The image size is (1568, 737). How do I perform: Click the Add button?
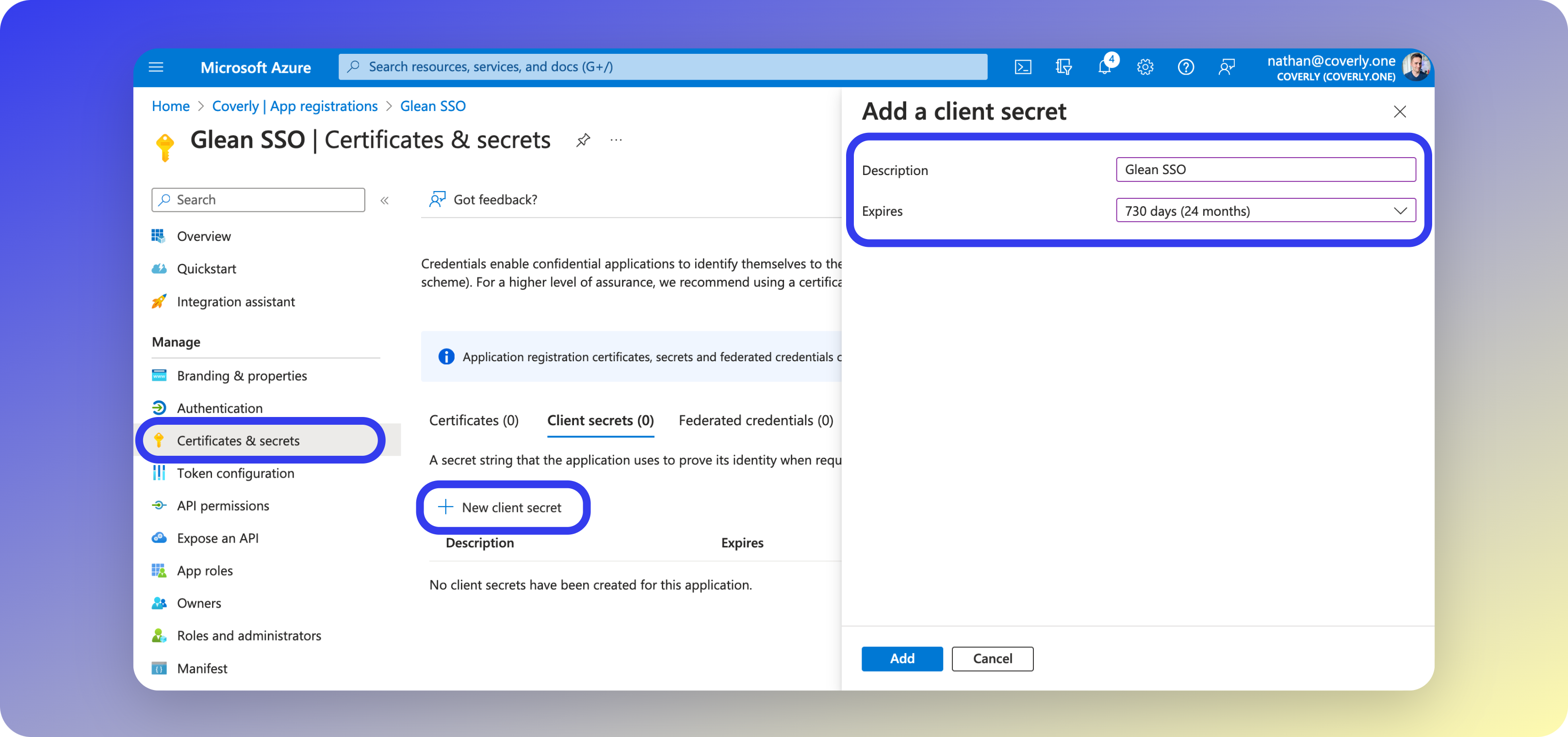[901, 658]
